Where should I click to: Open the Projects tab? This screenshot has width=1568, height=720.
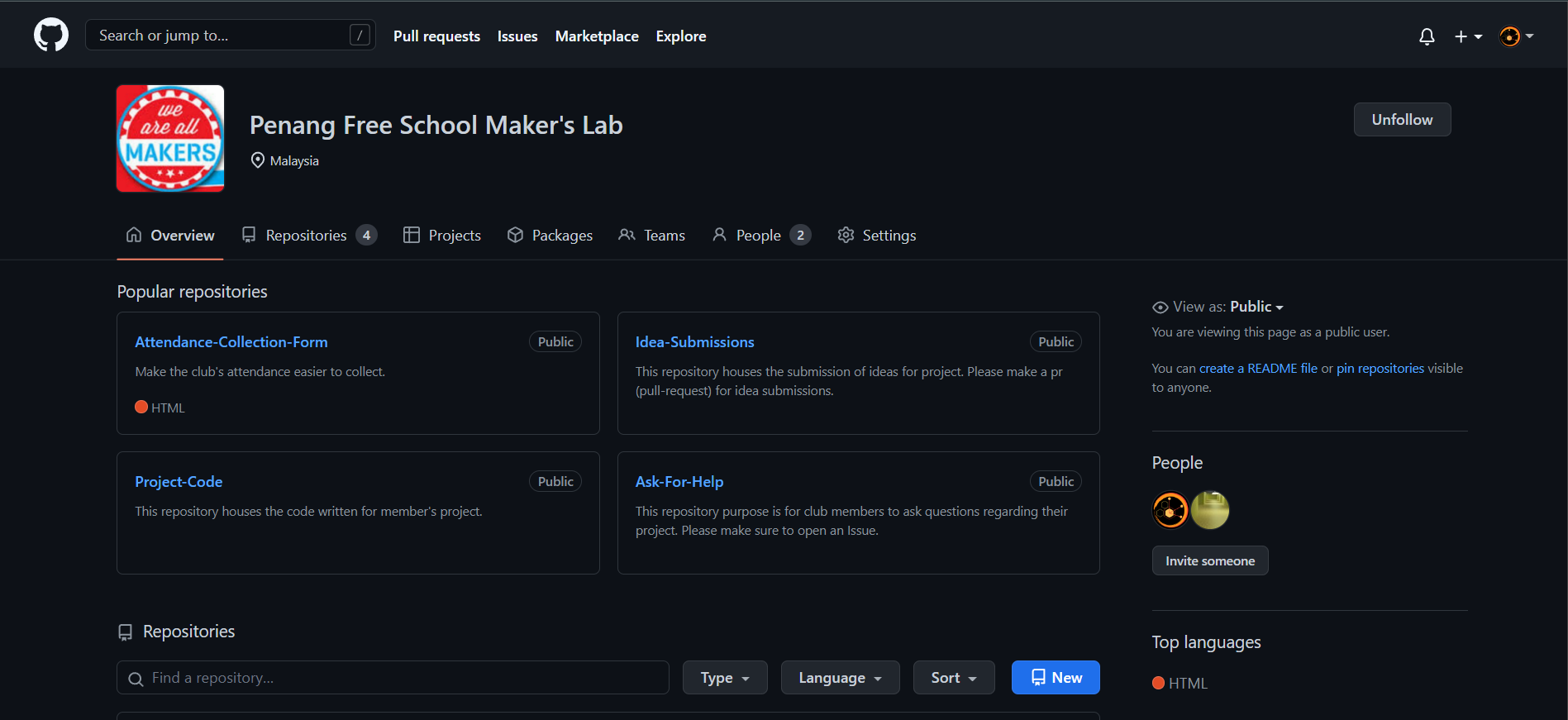pyautogui.click(x=442, y=236)
